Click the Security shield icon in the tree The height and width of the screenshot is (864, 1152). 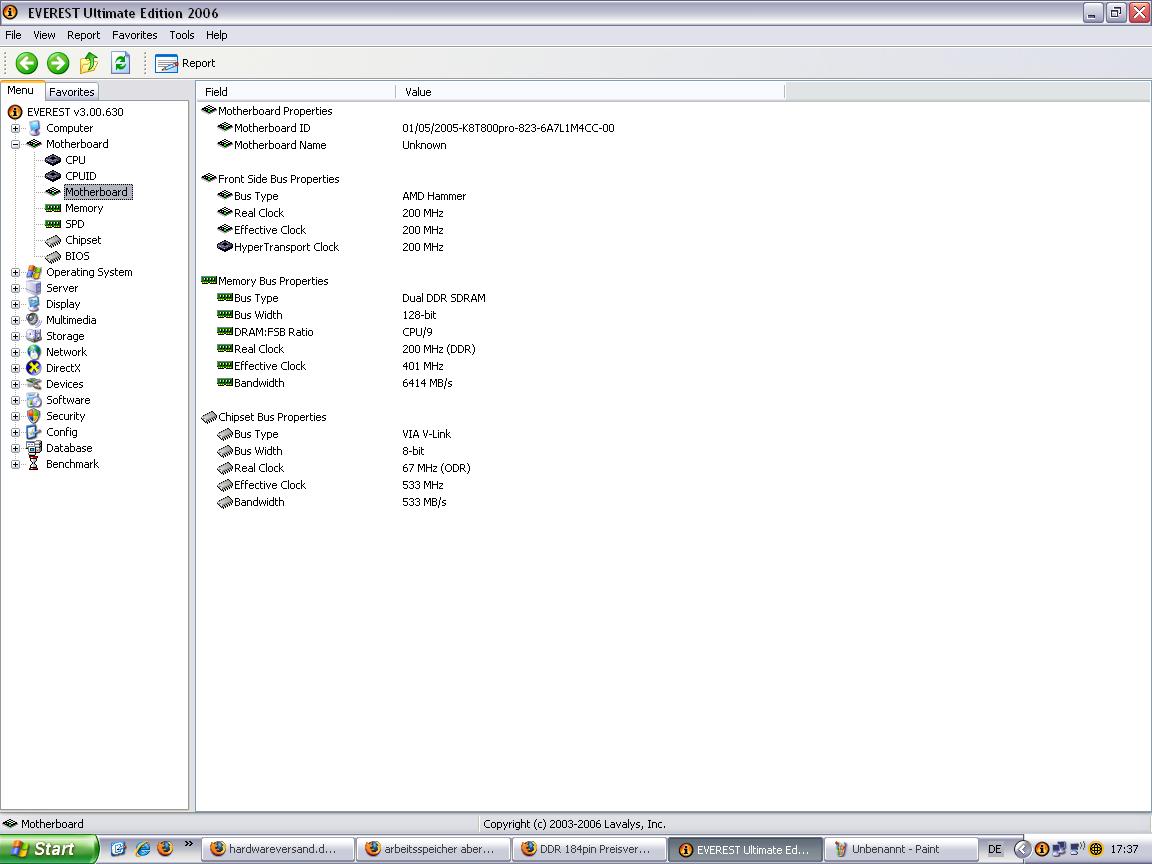(34, 417)
